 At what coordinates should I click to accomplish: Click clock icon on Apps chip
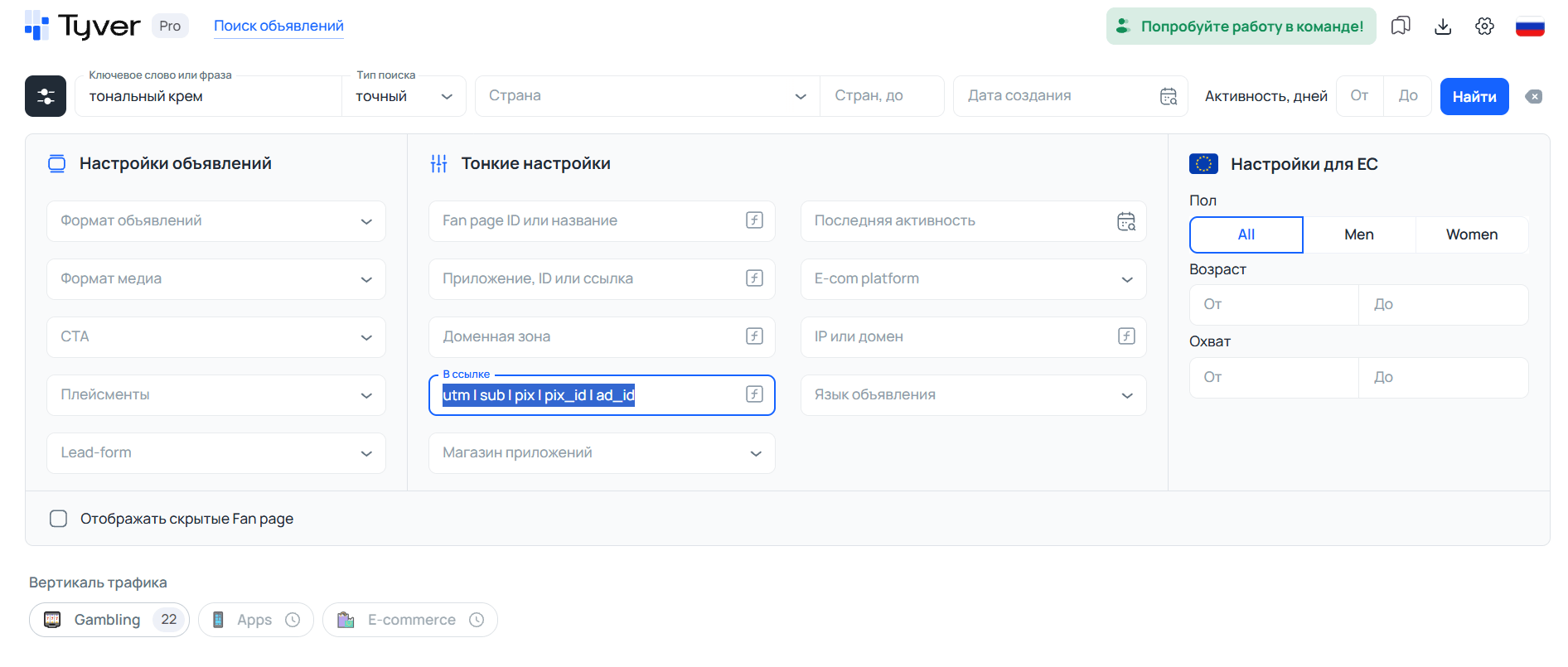(293, 620)
